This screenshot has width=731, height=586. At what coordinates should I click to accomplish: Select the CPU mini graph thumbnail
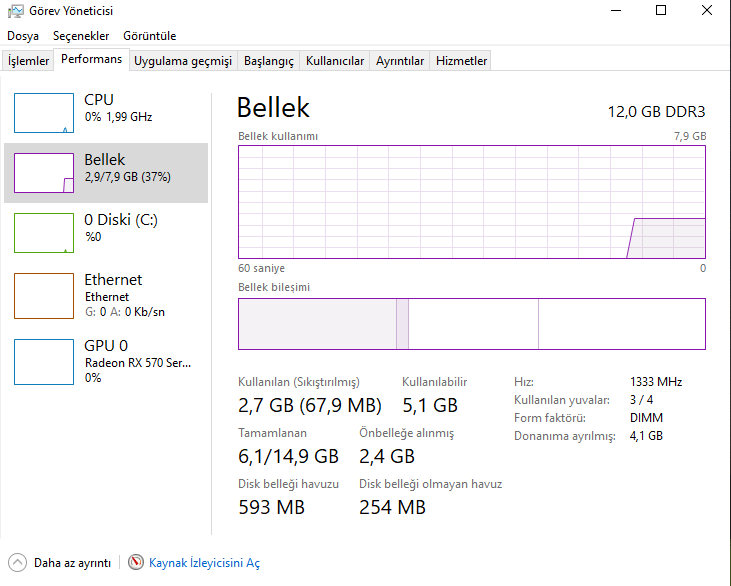click(43, 113)
